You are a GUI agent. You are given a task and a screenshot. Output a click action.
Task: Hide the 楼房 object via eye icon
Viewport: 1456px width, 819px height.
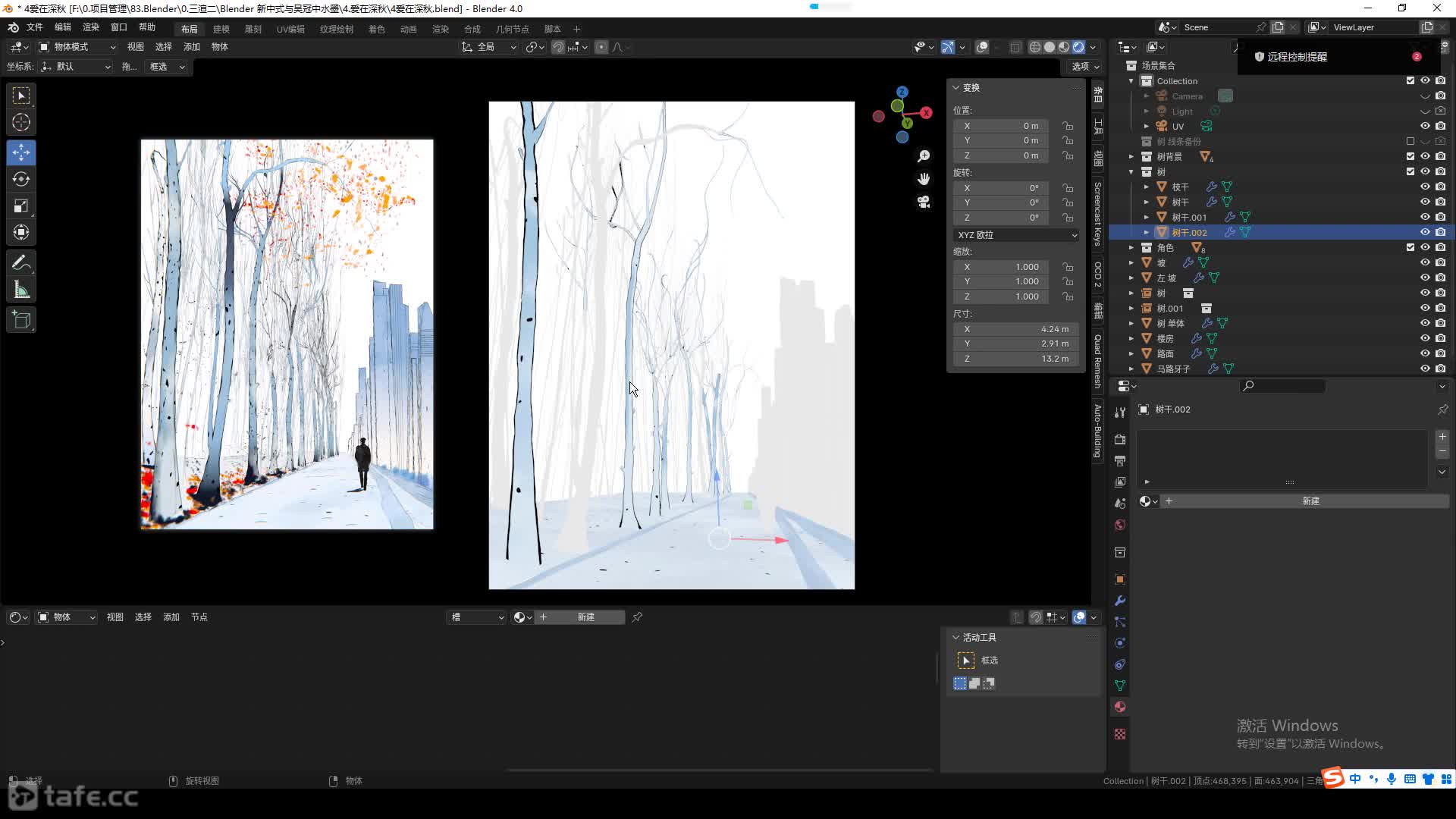click(1425, 338)
